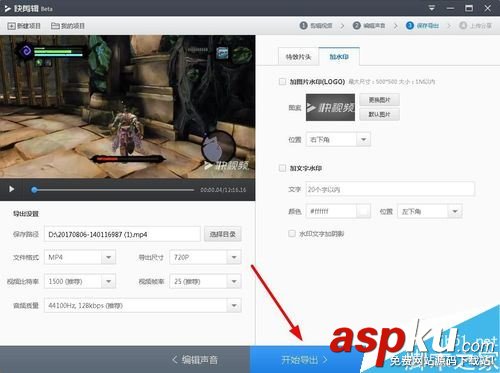Open the MP4 file format dropdown
The height and width of the screenshot is (373, 500).
coord(80,257)
